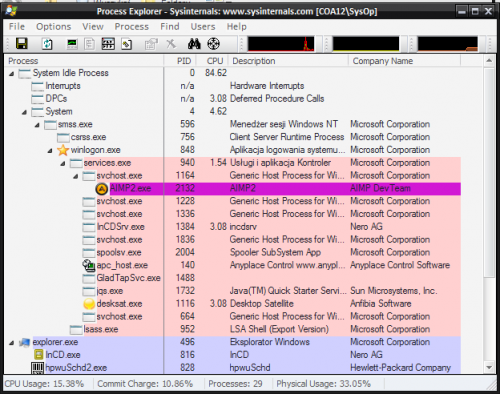Click the scrollbar up arrow
This screenshot has width=500, height=394.
click(489, 61)
